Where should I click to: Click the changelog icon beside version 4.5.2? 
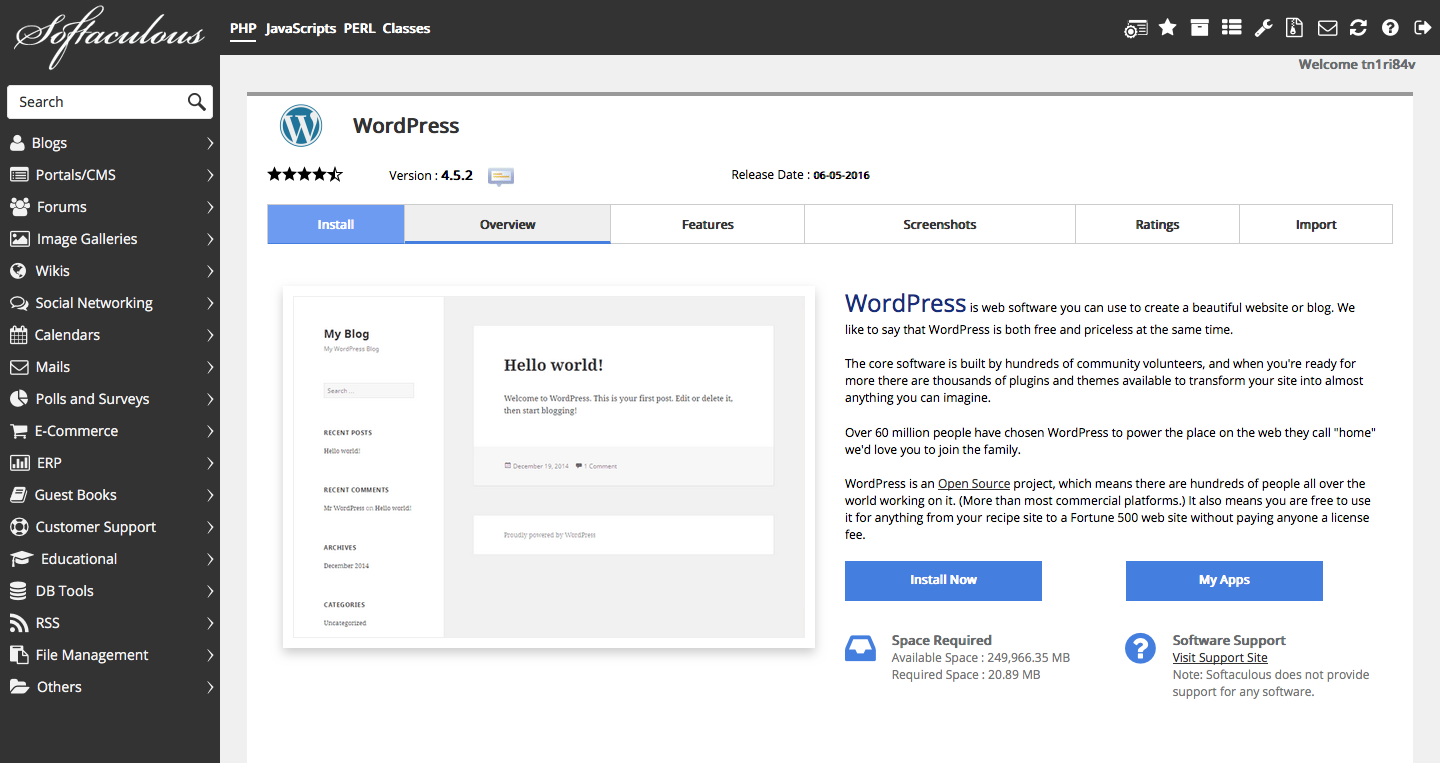pos(500,176)
